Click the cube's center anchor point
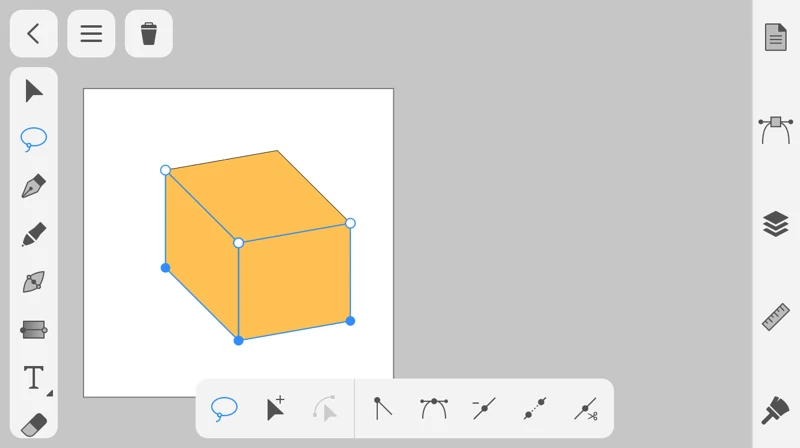Viewport: 800px width, 448px height. point(238,243)
